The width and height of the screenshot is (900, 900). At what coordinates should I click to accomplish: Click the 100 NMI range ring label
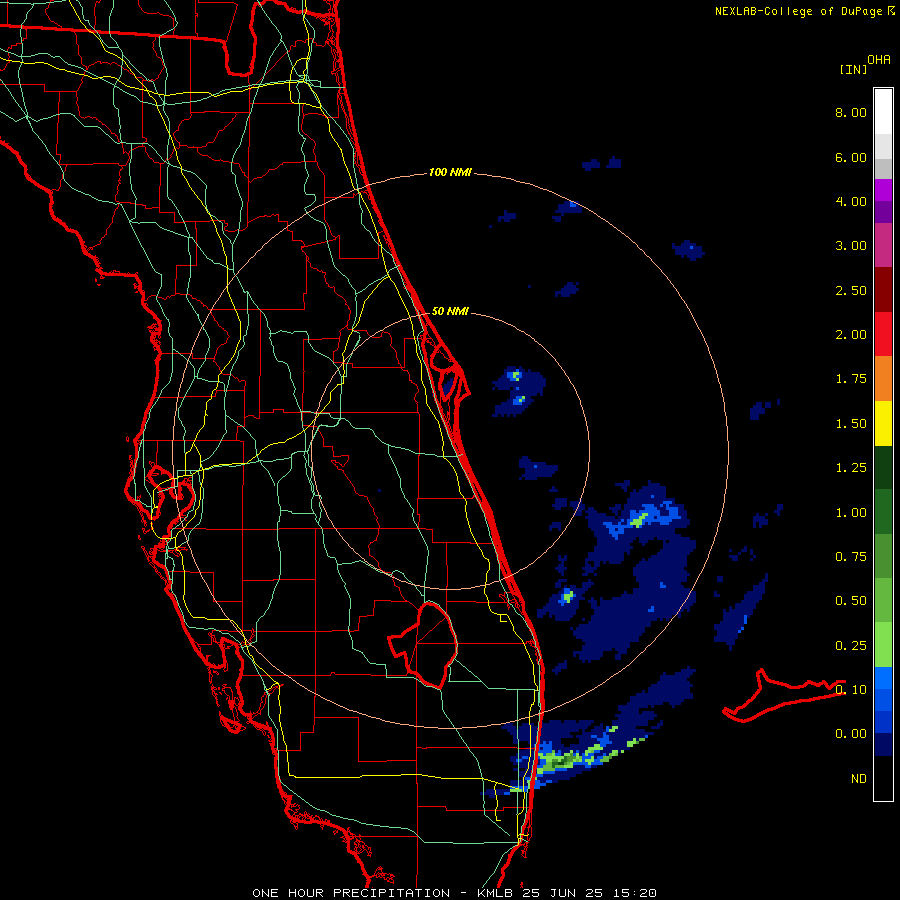pyautogui.click(x=450, y=172)
